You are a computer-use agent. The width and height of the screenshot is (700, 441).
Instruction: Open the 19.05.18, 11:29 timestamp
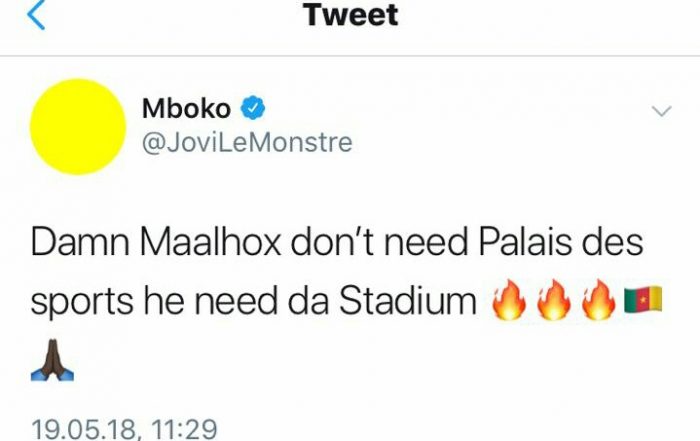(x=125, y=430)
